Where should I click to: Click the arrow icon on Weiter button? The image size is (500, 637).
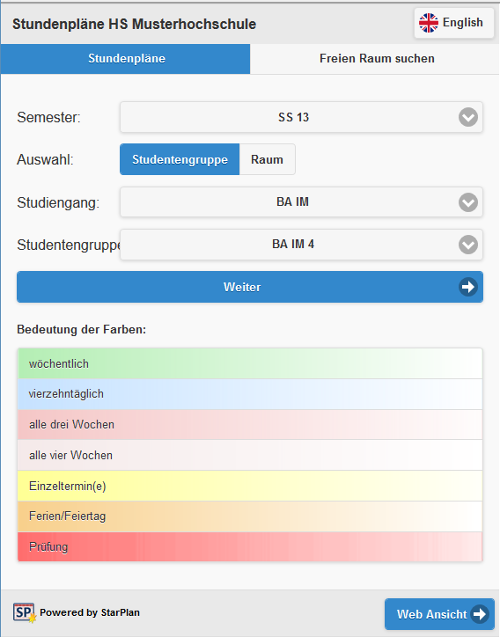tap(468, 287)
